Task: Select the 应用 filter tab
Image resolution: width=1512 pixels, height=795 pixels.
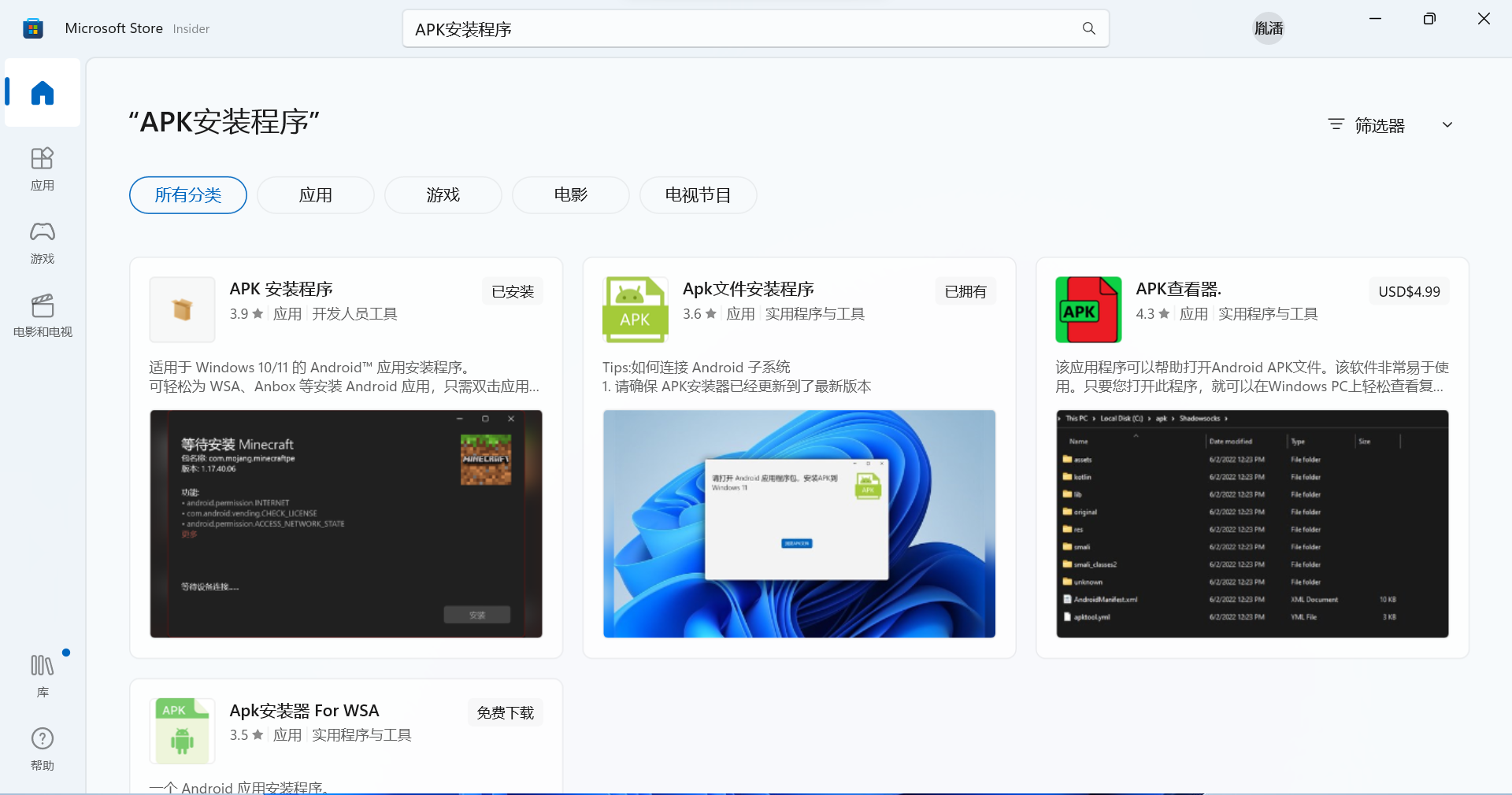Action: (316, 195)
